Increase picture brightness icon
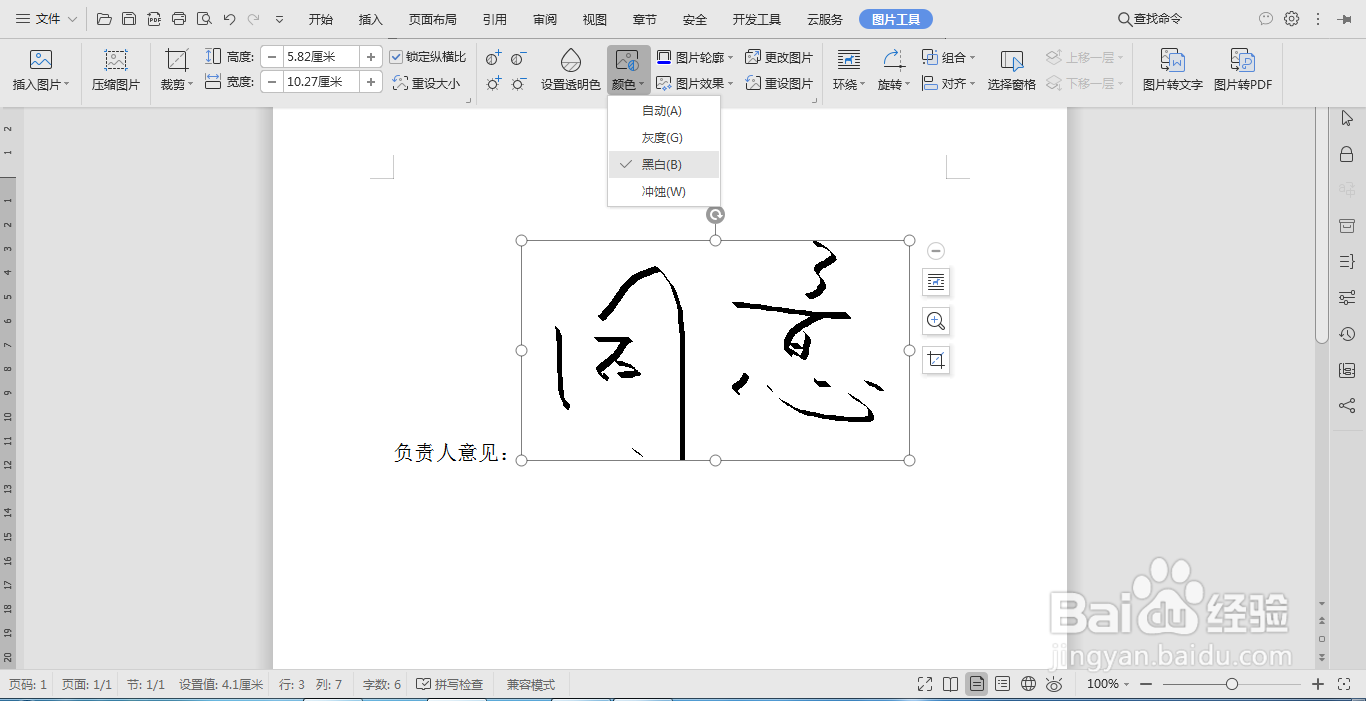 click(x=494, y=84)
